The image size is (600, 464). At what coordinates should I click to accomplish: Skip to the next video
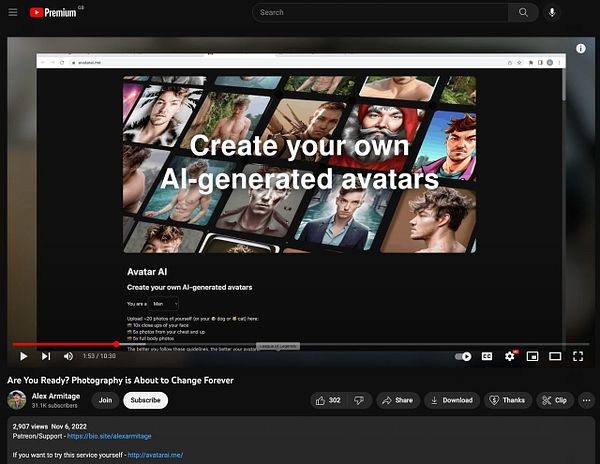[46, 356]
